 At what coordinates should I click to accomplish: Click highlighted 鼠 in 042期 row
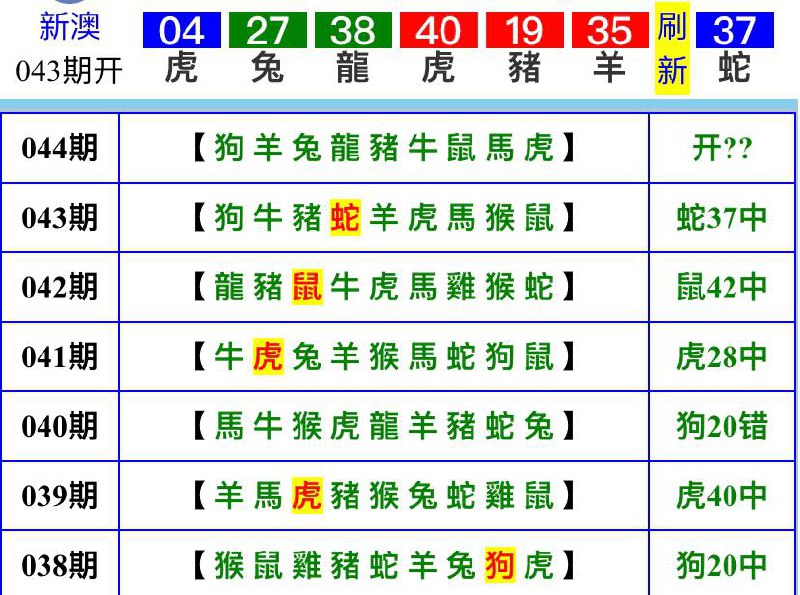click(307, 287)
